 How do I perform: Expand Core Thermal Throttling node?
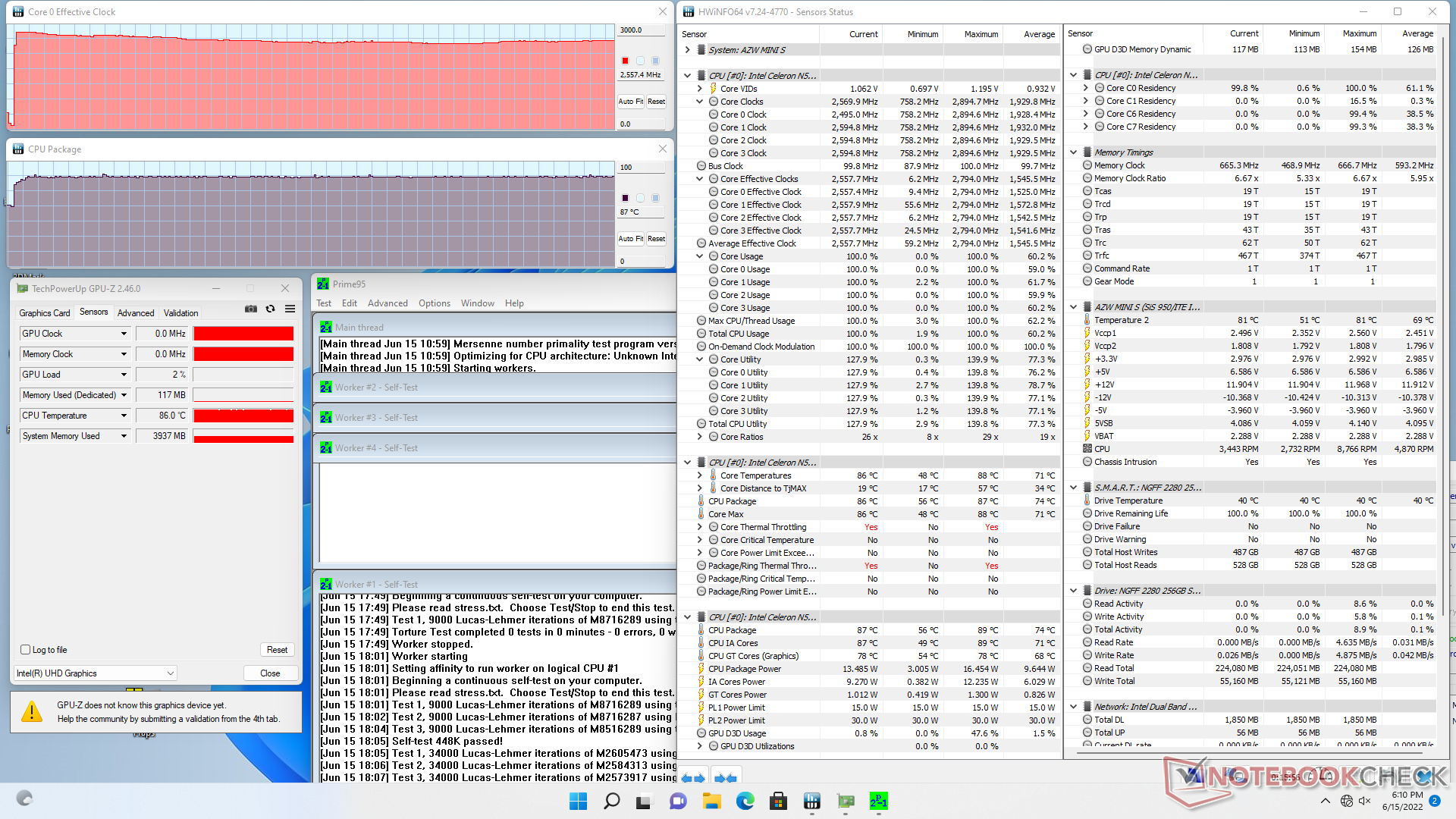coord(699,527)
